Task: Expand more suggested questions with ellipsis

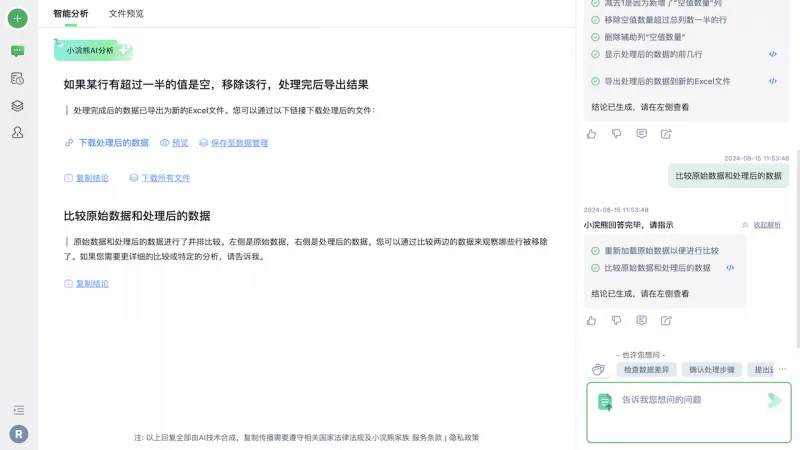Action: coord(782,369)
